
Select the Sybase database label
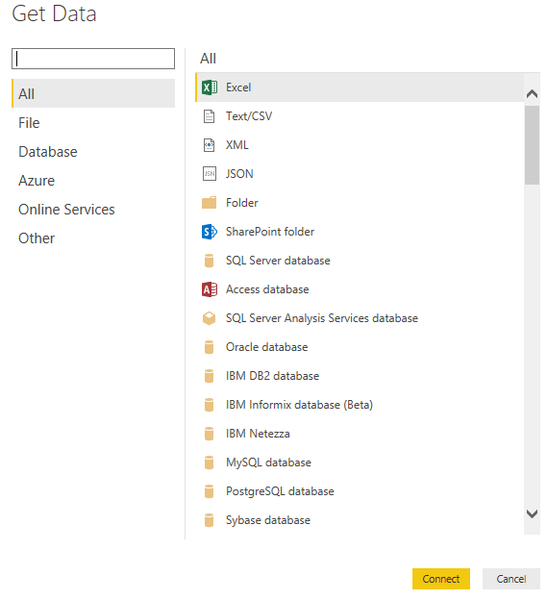[x=268, y=520]
